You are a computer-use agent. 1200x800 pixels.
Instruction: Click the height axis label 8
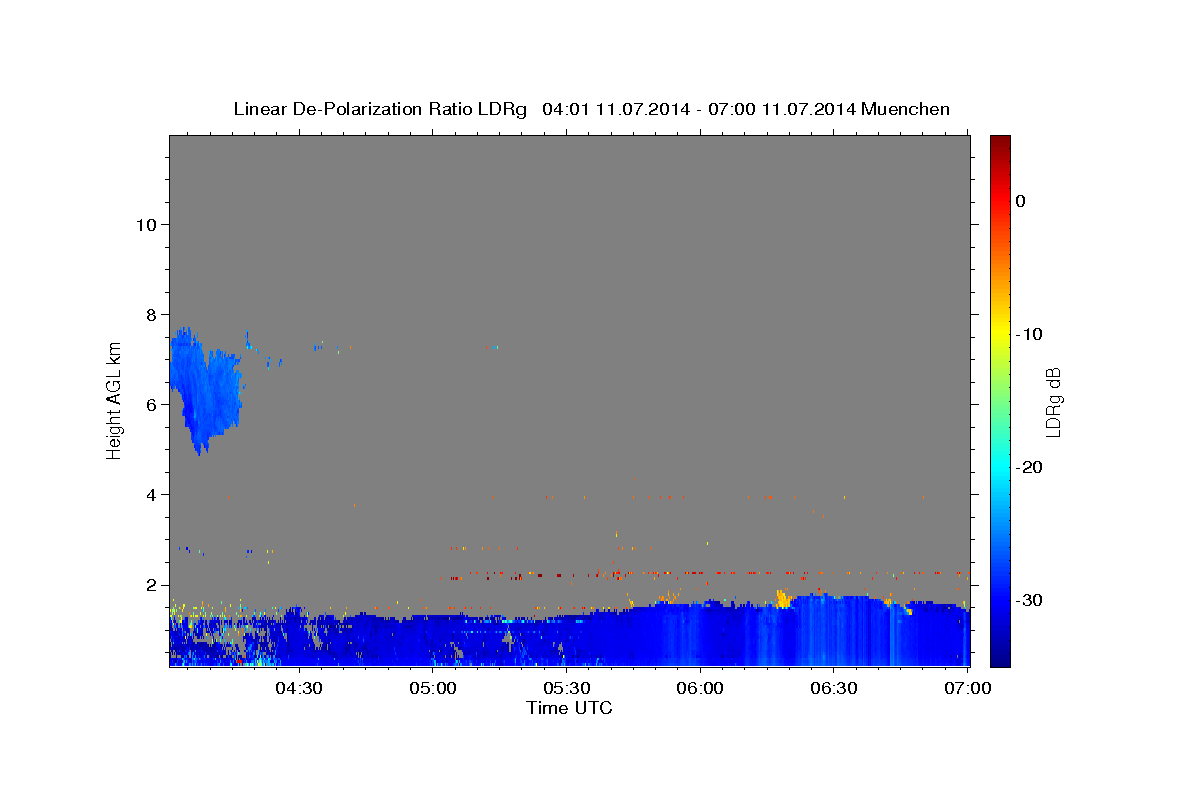click(151, 314)
